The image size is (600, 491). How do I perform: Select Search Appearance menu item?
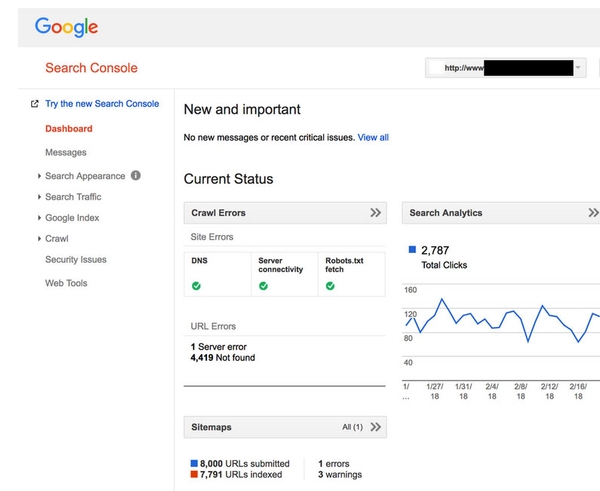(85, 176)
